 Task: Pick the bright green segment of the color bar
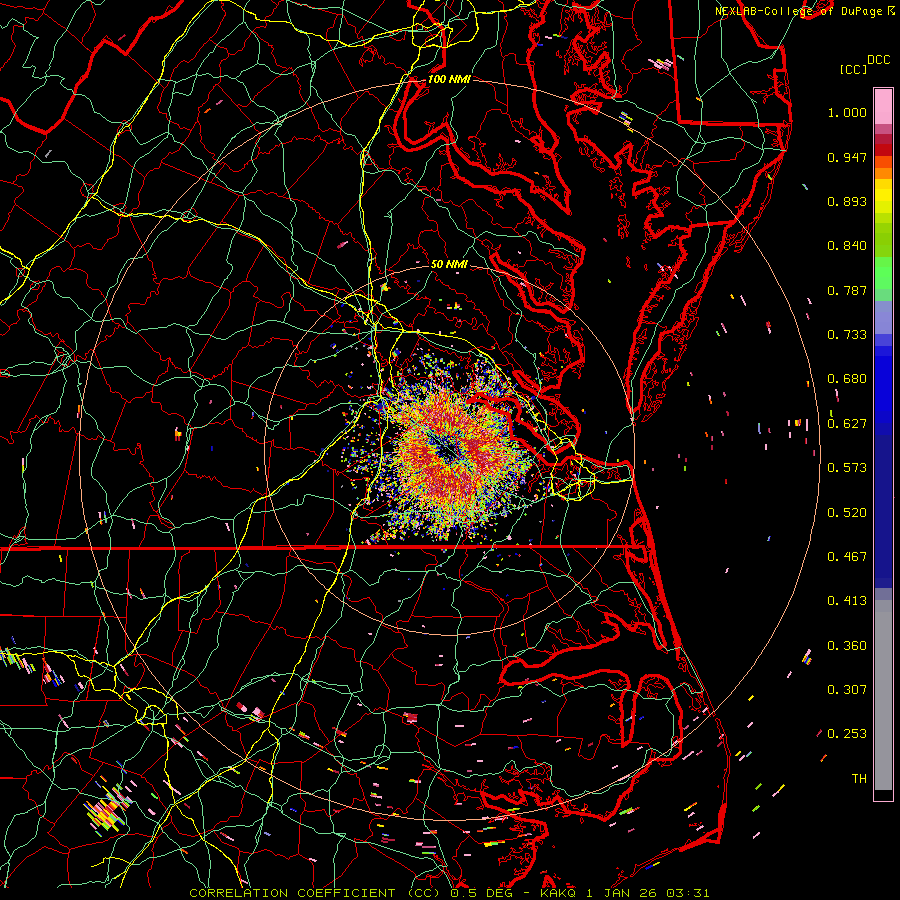[x=883, y=273]
